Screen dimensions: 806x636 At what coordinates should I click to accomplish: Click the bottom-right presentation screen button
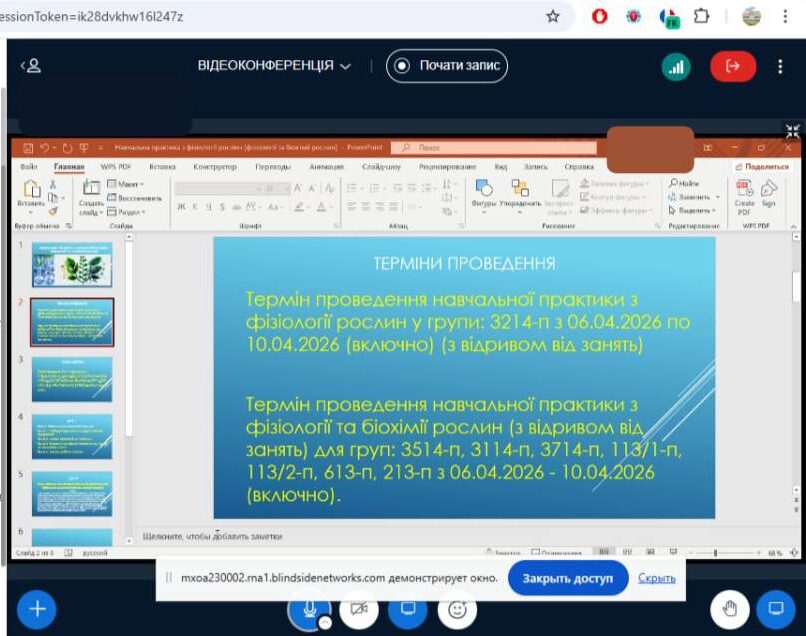click(x=775, y=608)
